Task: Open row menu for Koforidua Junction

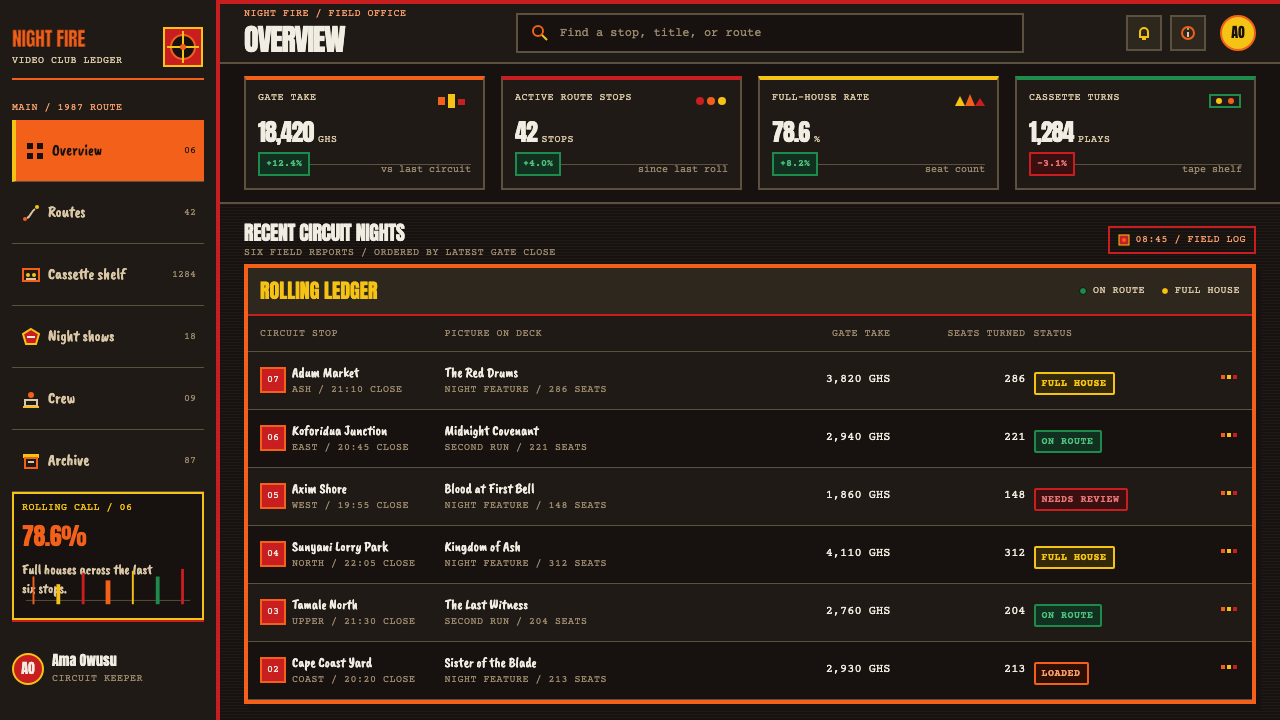Action: pyautogui.click(x=1229, y=435)
